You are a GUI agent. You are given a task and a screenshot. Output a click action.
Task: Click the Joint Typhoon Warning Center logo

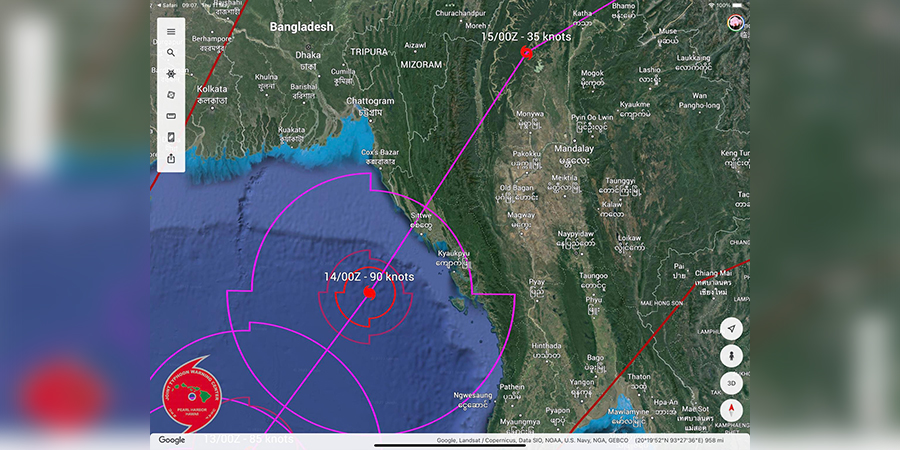click(x=192, y=394)
